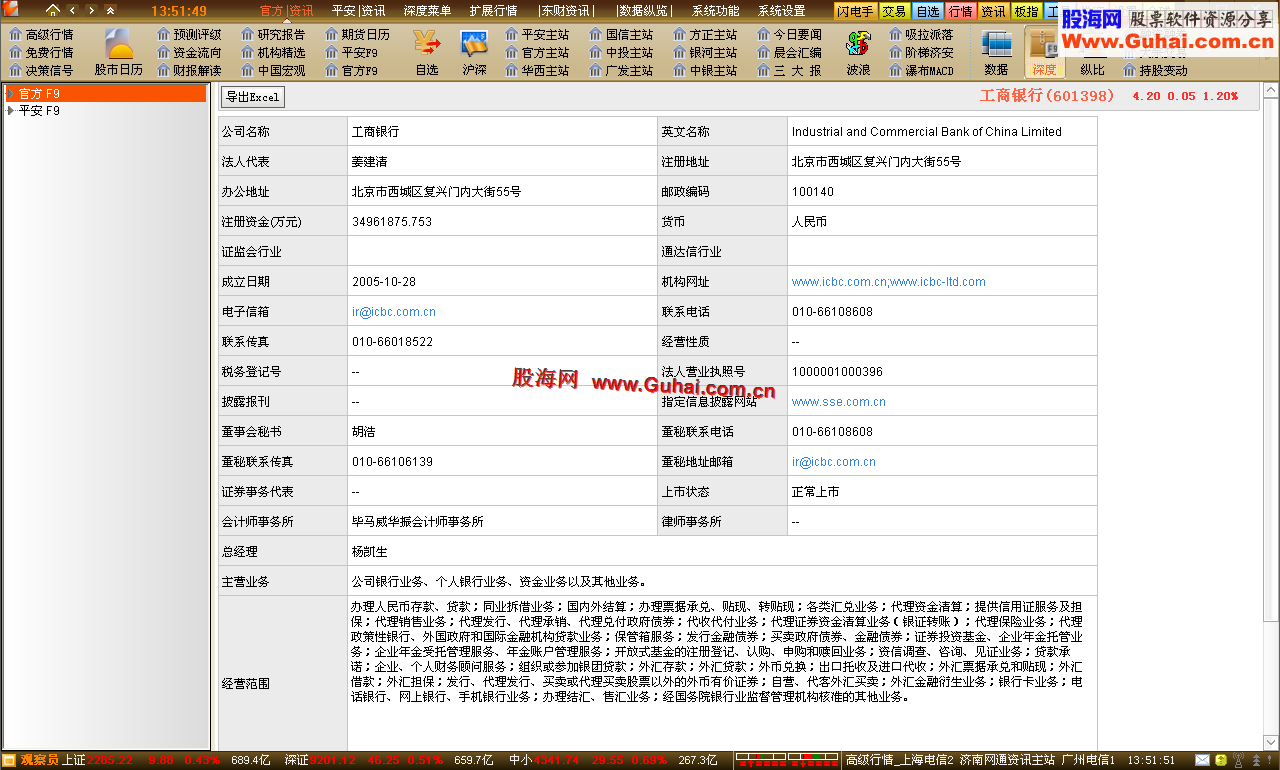
Task: Open 免费行情 free quotes
Action: (x=41, y=52)
